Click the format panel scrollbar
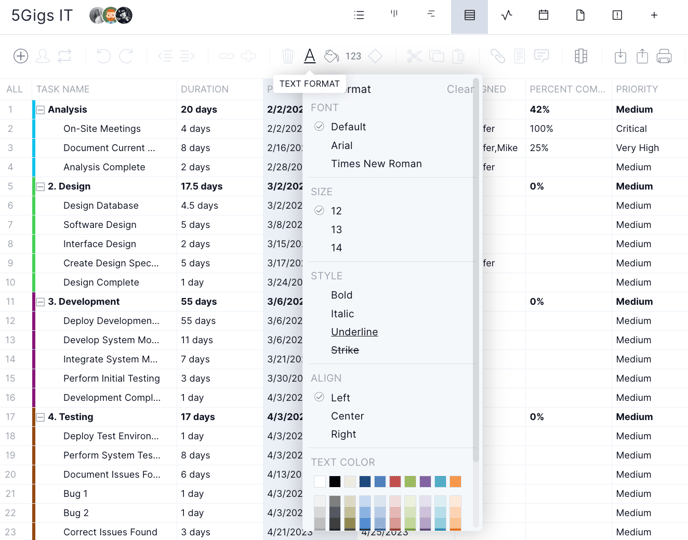Screen dimensions: 688x540 476,270
